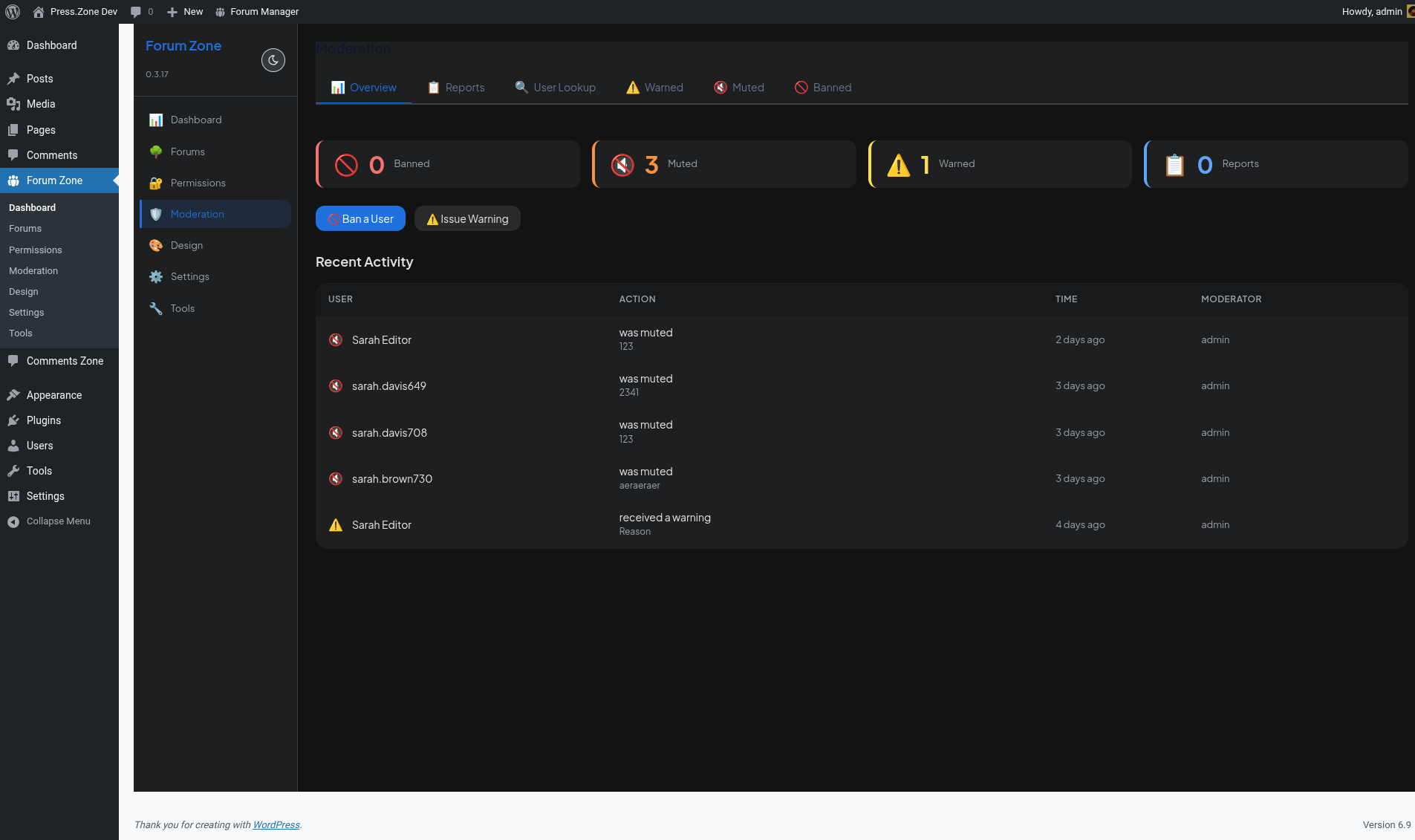The height and width of the screenshot is (840, 1415).
Task: Switch to the Reports tab
Action: click(x=456, y=88)
